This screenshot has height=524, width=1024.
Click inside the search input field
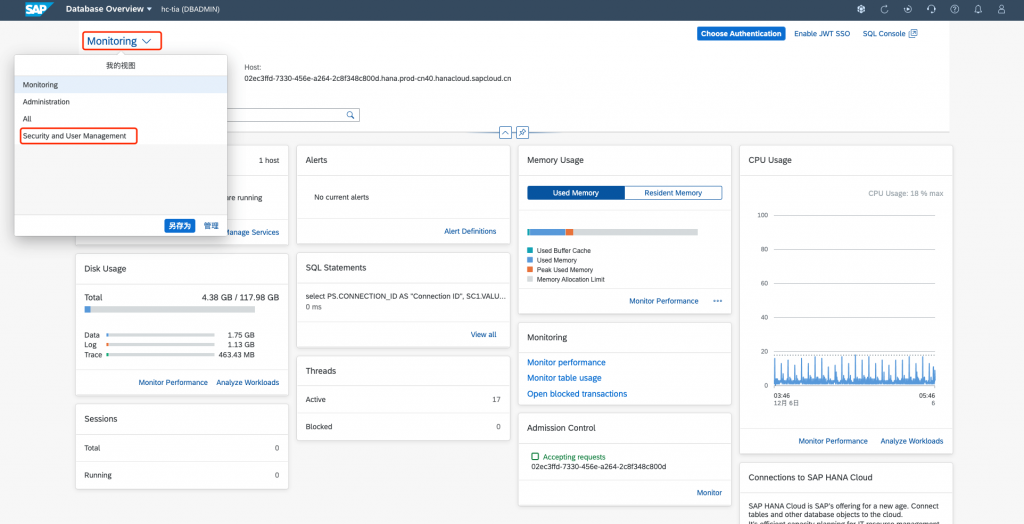tap(285, 115)
